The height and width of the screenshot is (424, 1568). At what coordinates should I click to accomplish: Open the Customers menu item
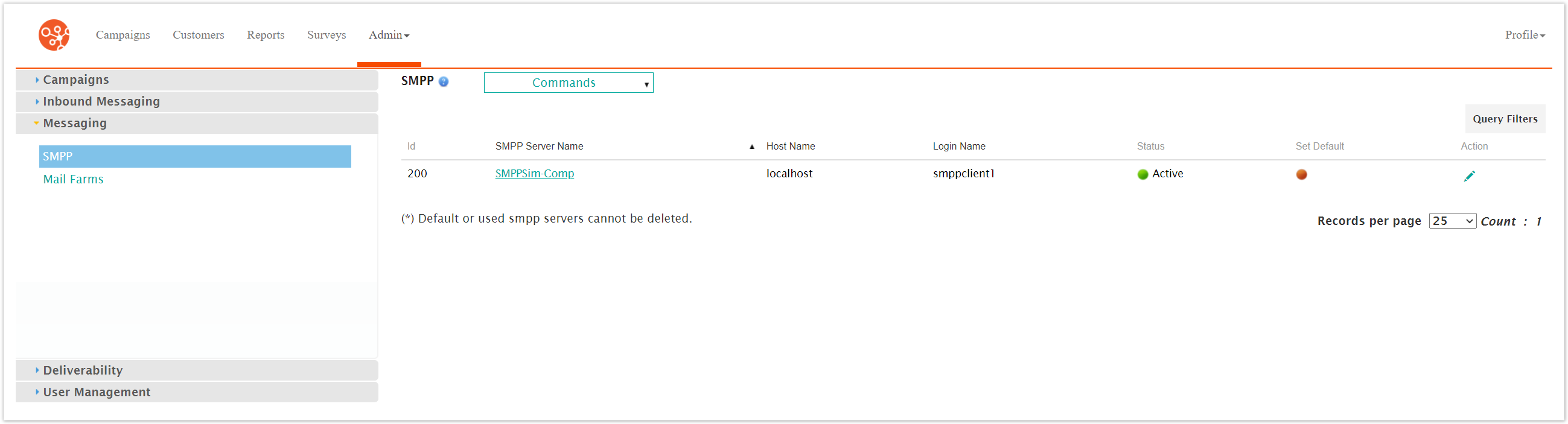198,35
